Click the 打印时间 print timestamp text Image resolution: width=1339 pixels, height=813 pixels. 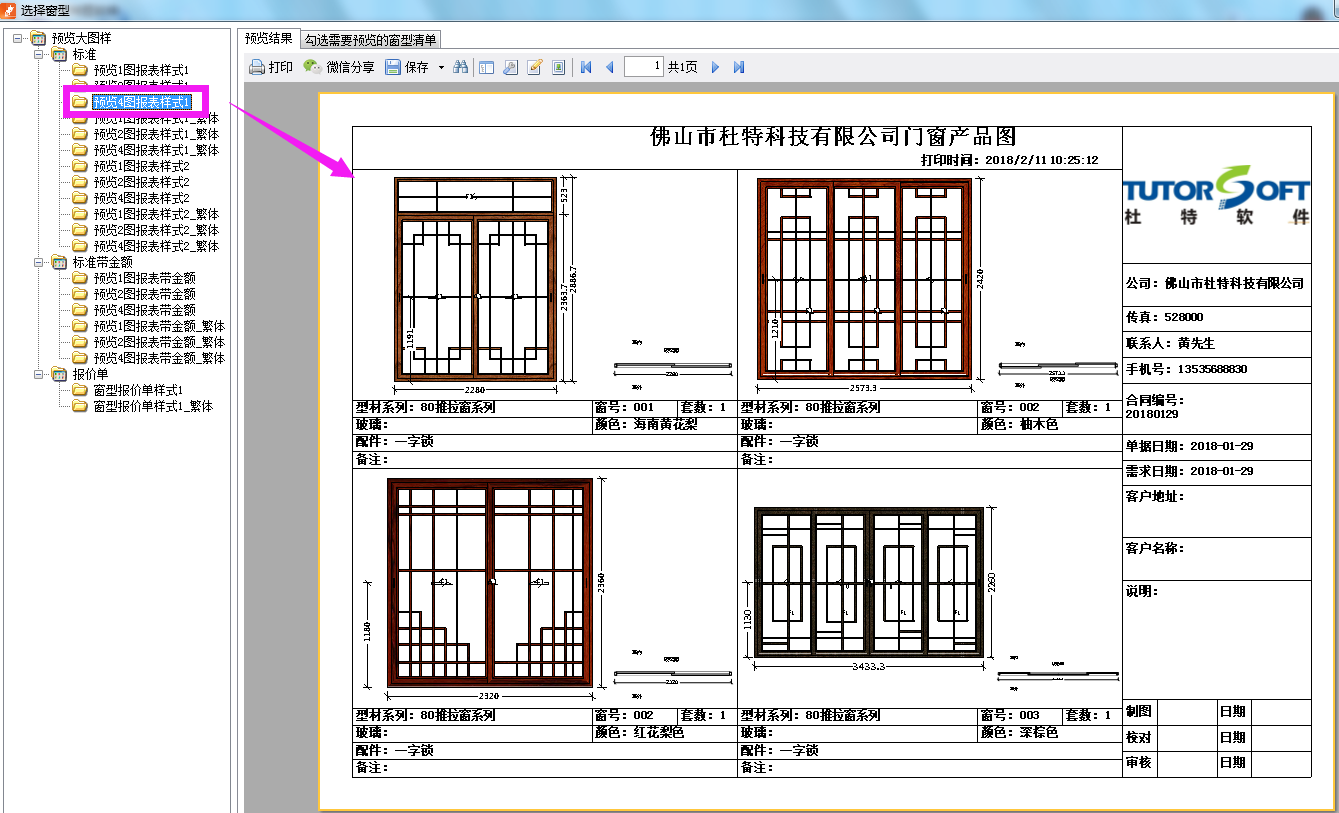pos(1009,160)
